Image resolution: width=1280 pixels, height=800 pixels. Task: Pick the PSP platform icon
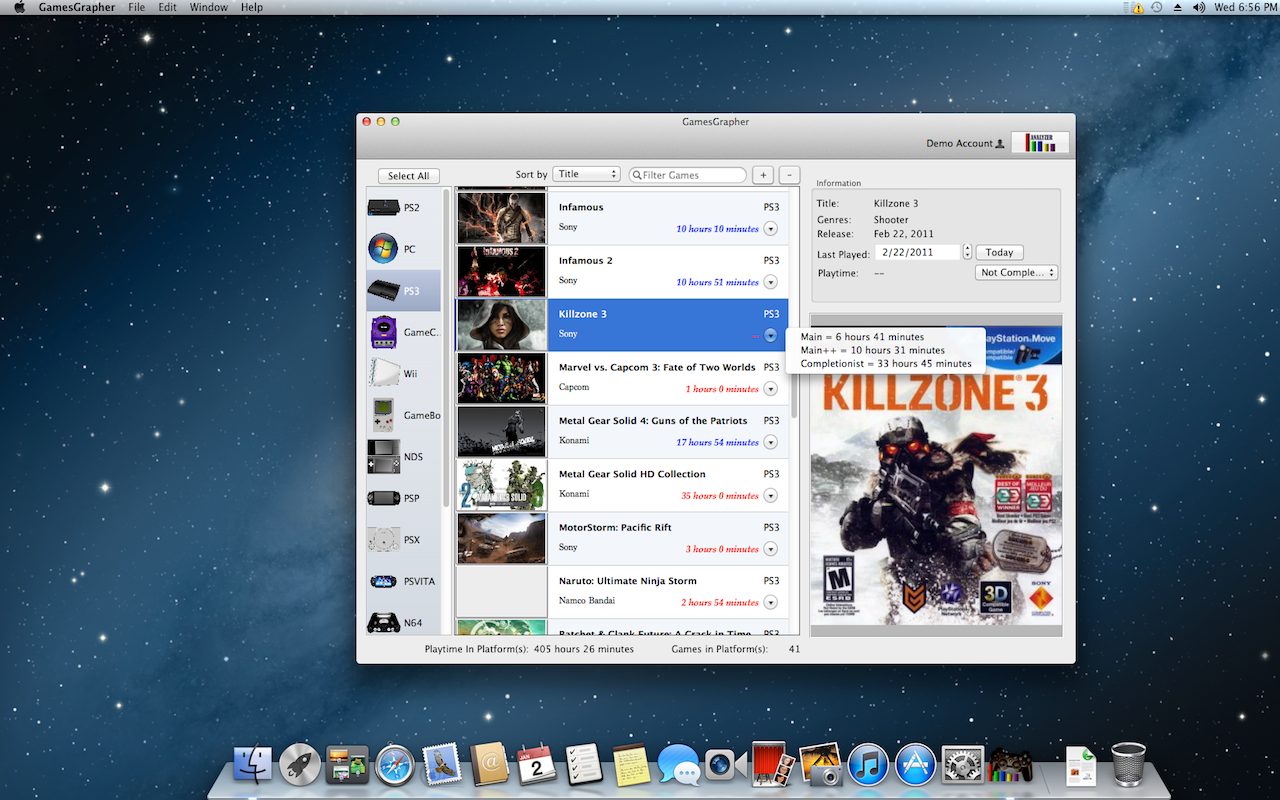tap(383, 498)
